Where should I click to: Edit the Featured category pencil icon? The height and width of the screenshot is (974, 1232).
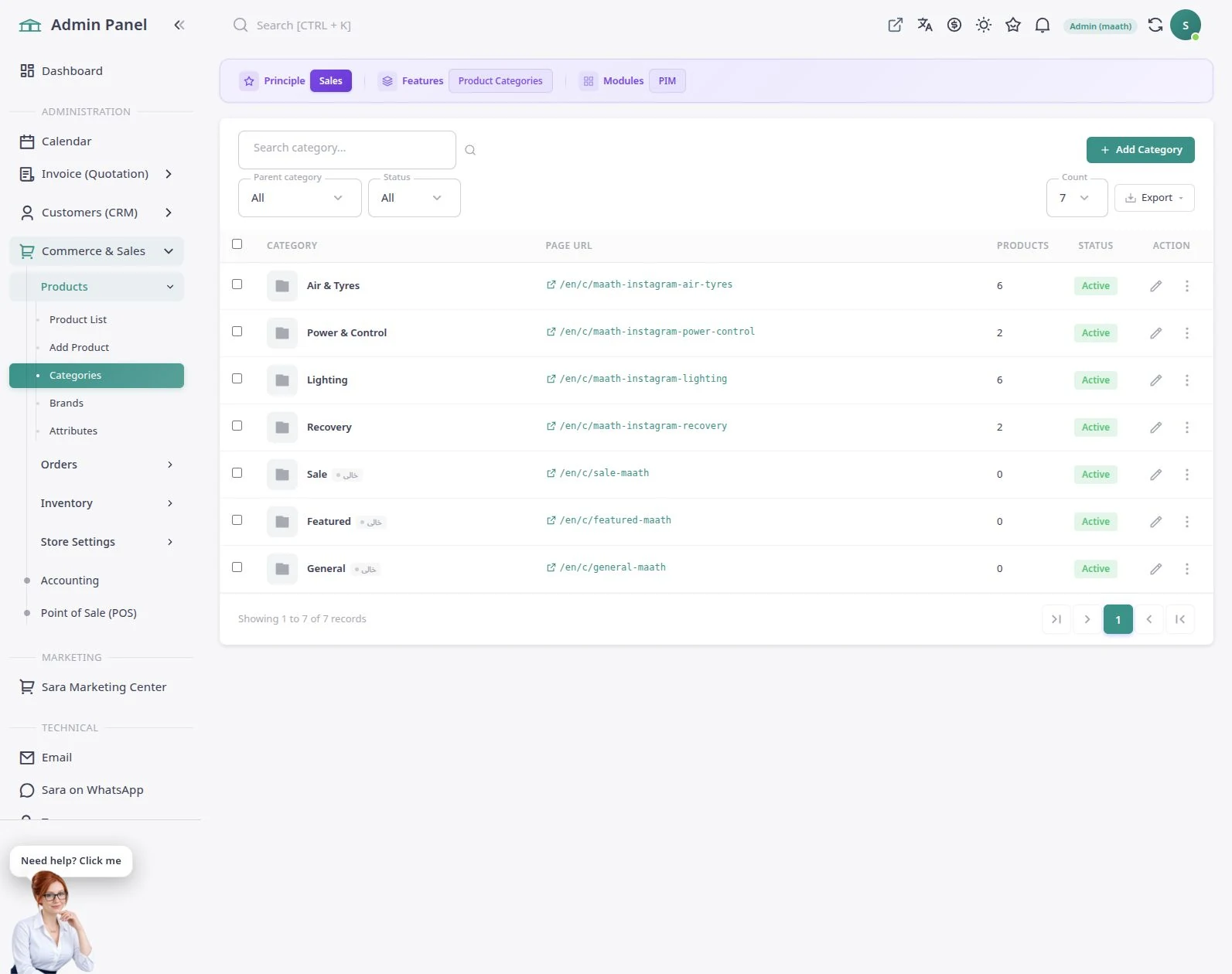pyautogui.click(x=1155, y=522)
